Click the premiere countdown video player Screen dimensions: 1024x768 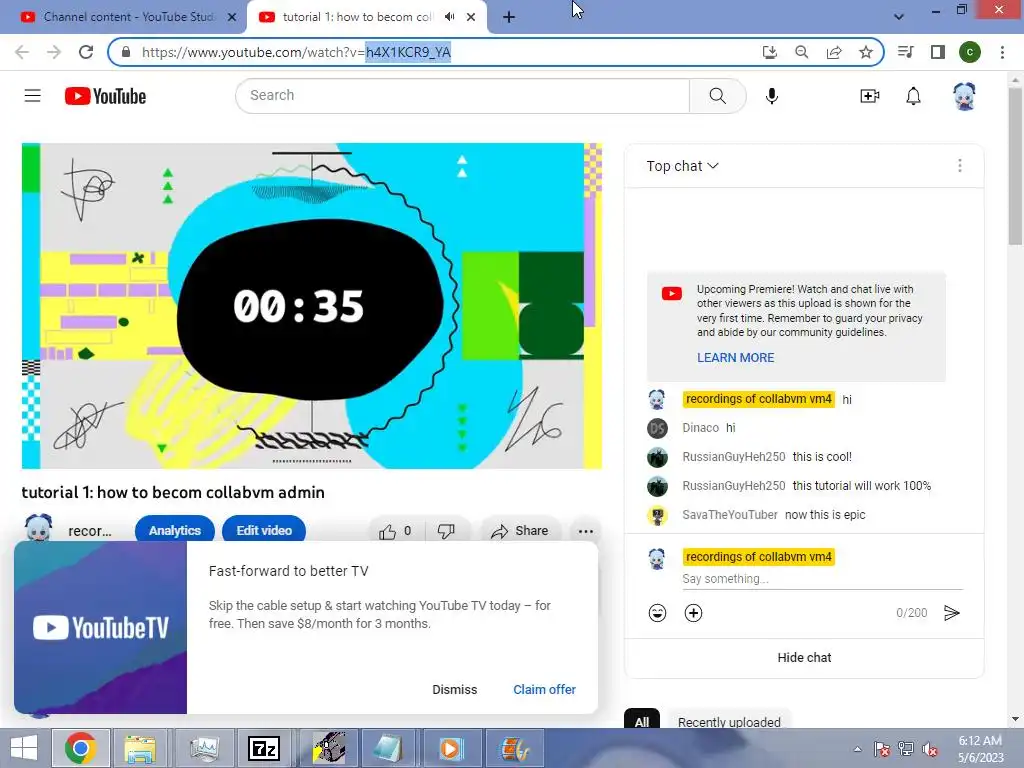click(x=312, y=306)
